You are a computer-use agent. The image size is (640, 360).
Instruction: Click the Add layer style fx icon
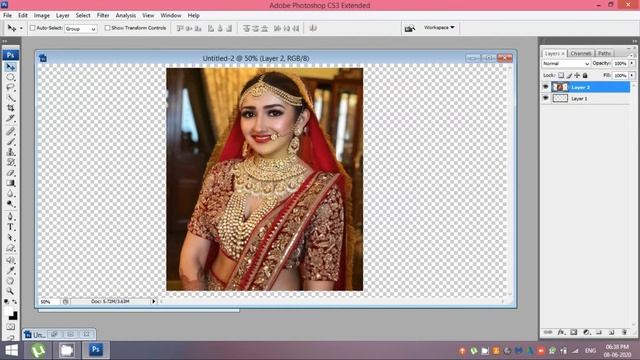coord(561,332)
